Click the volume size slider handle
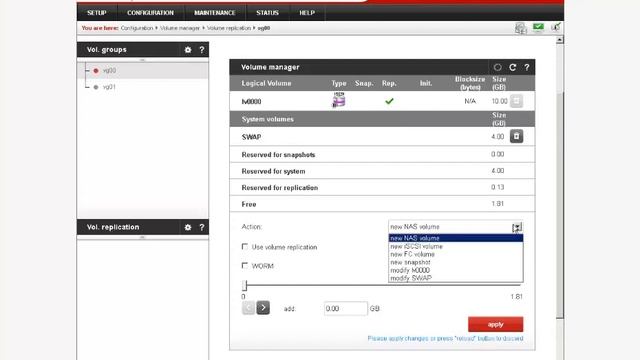The width and height of the screenshot is (640, 360). pyautogui.click(x=244, y=285)
